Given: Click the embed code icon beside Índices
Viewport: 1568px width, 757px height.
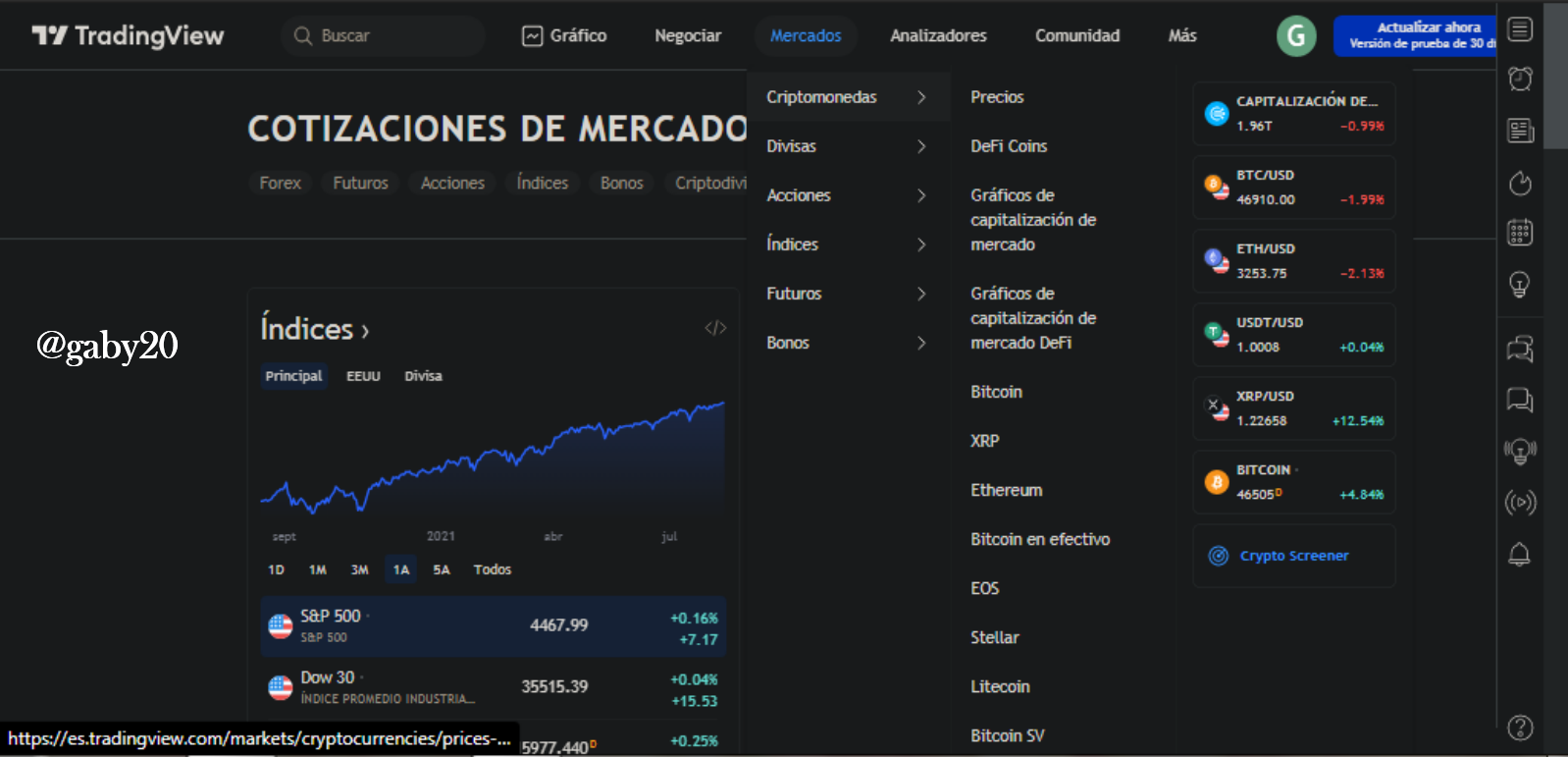Looking at the screenshot, I should [715, 328].
